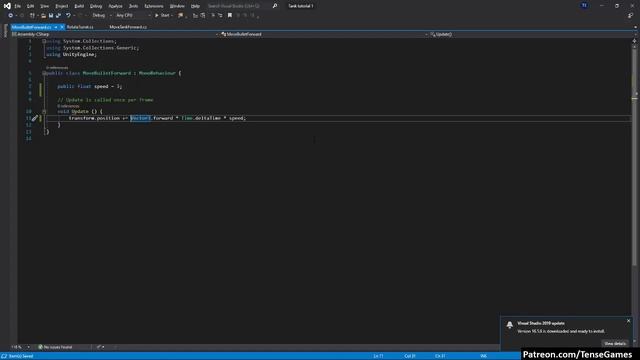Viewport: 640px width, 360px height.
Task: Click the uncomment lines toolbar icon
Action: (x=220, y=16)
